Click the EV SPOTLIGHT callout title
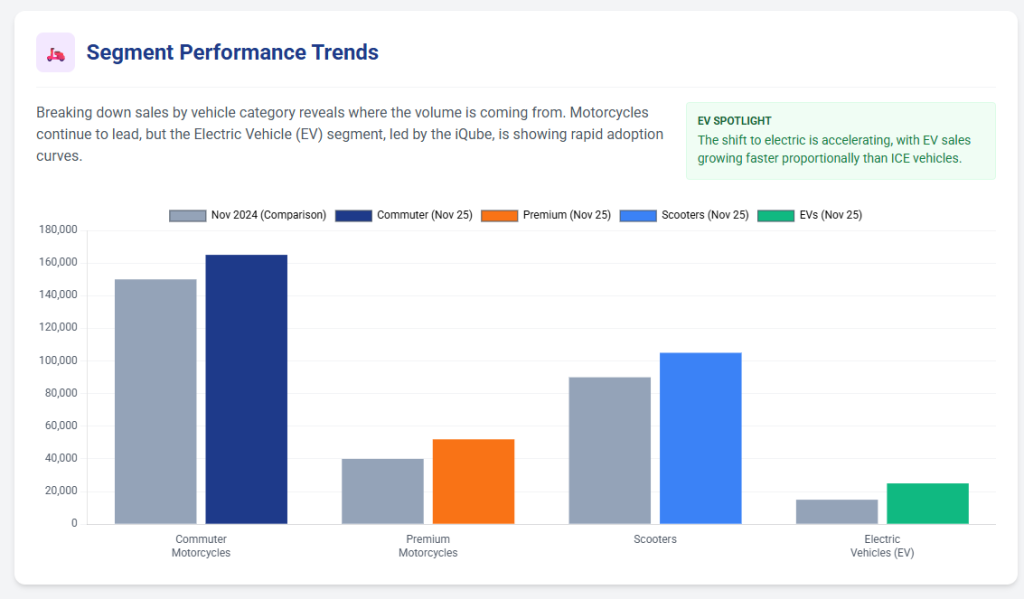 click(734, 121)
